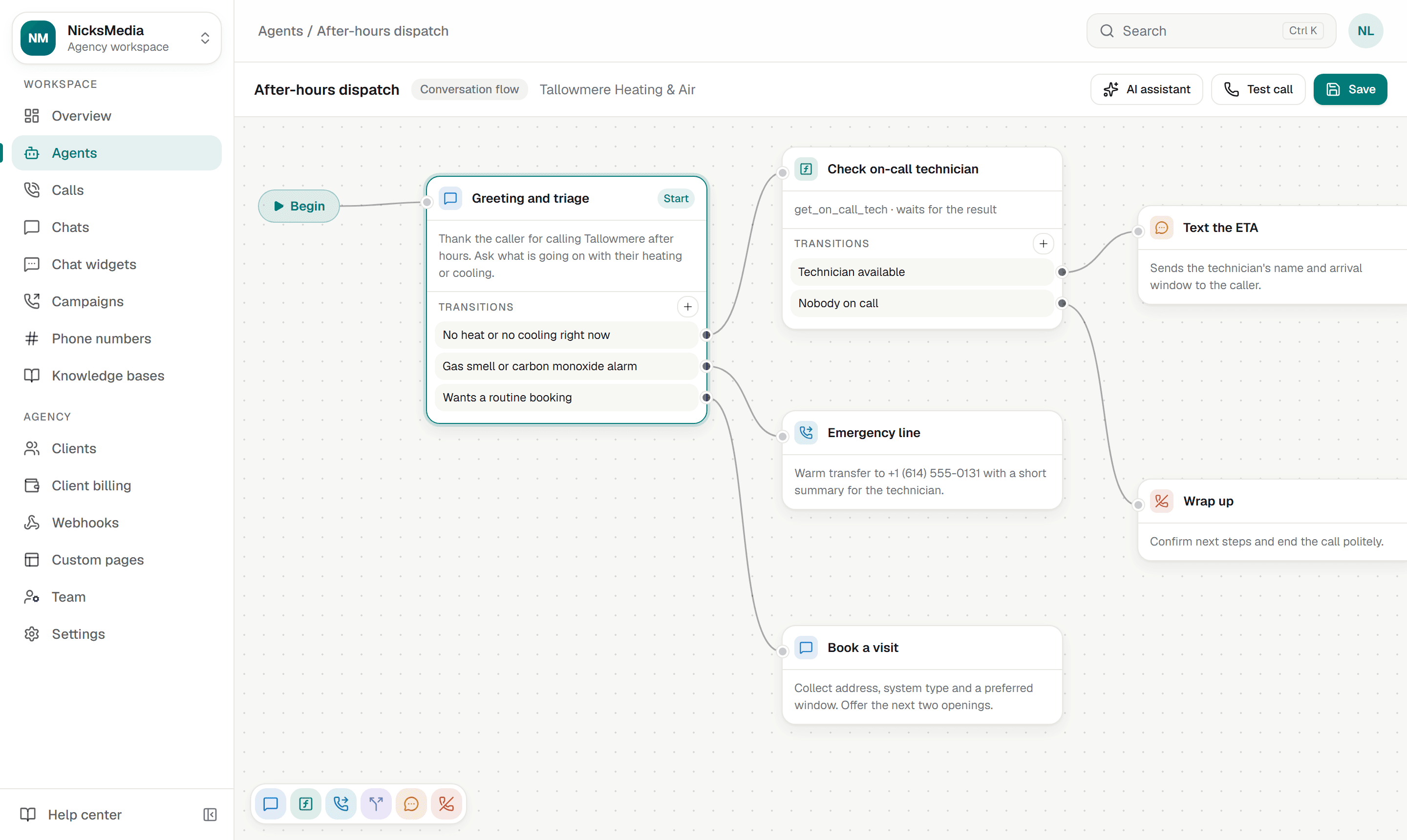
Task: Open Chat widgets page
Action: (x=117, y=264)
